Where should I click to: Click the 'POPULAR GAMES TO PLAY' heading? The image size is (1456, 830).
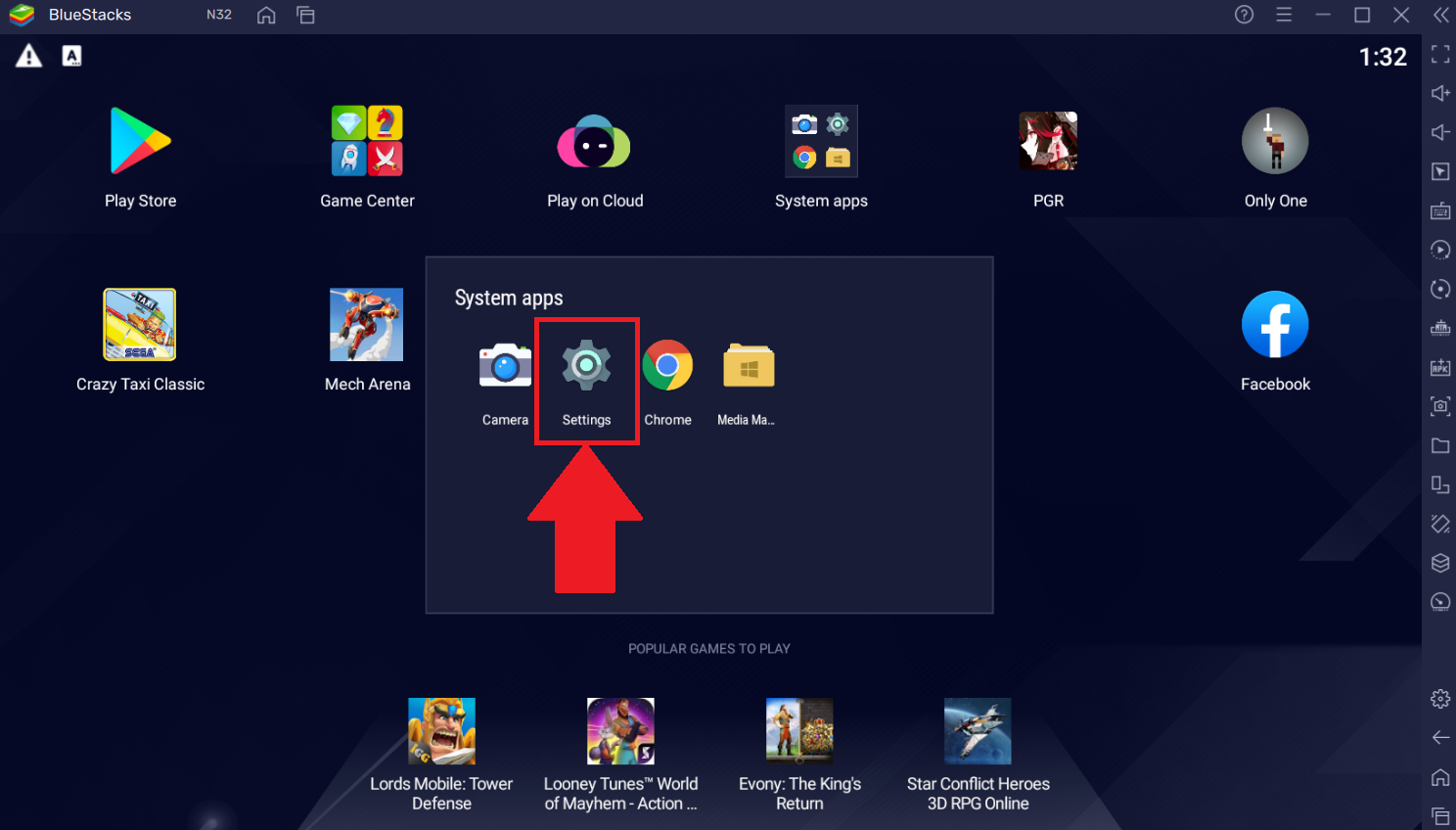click(709, 649)
